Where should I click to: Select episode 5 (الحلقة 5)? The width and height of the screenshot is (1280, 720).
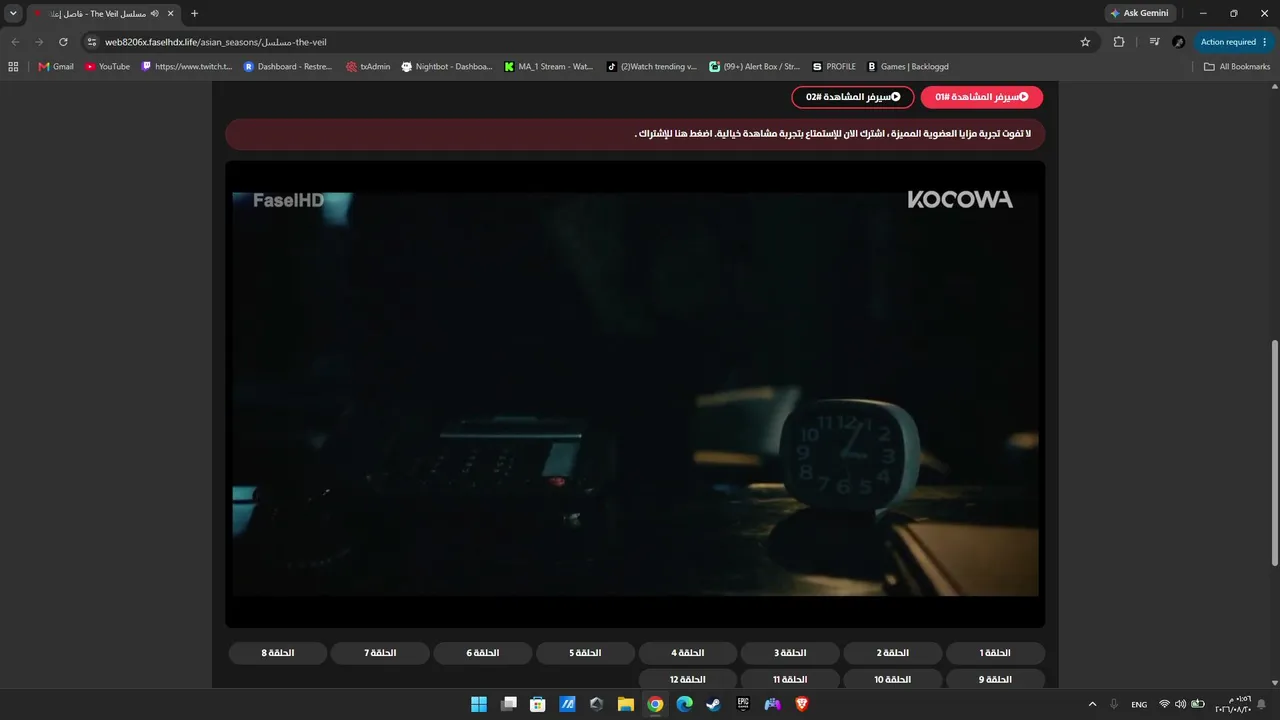coord(585,653)
